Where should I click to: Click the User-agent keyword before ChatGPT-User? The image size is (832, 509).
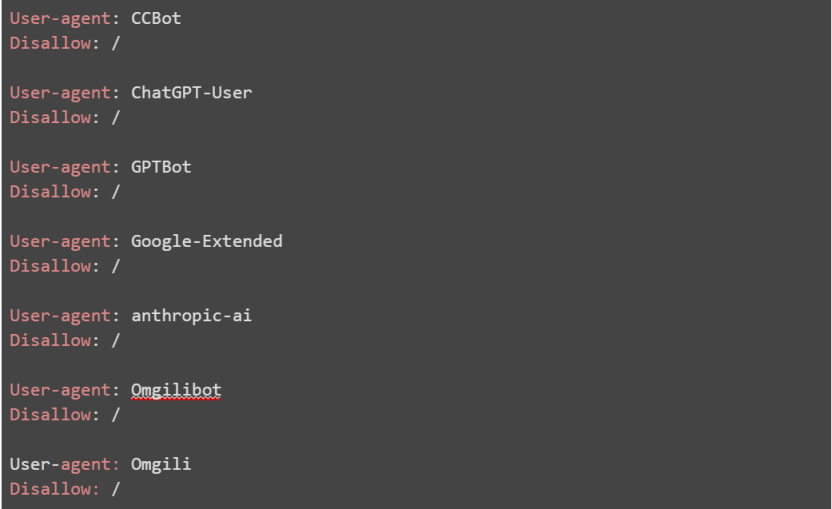click(60, 93)
